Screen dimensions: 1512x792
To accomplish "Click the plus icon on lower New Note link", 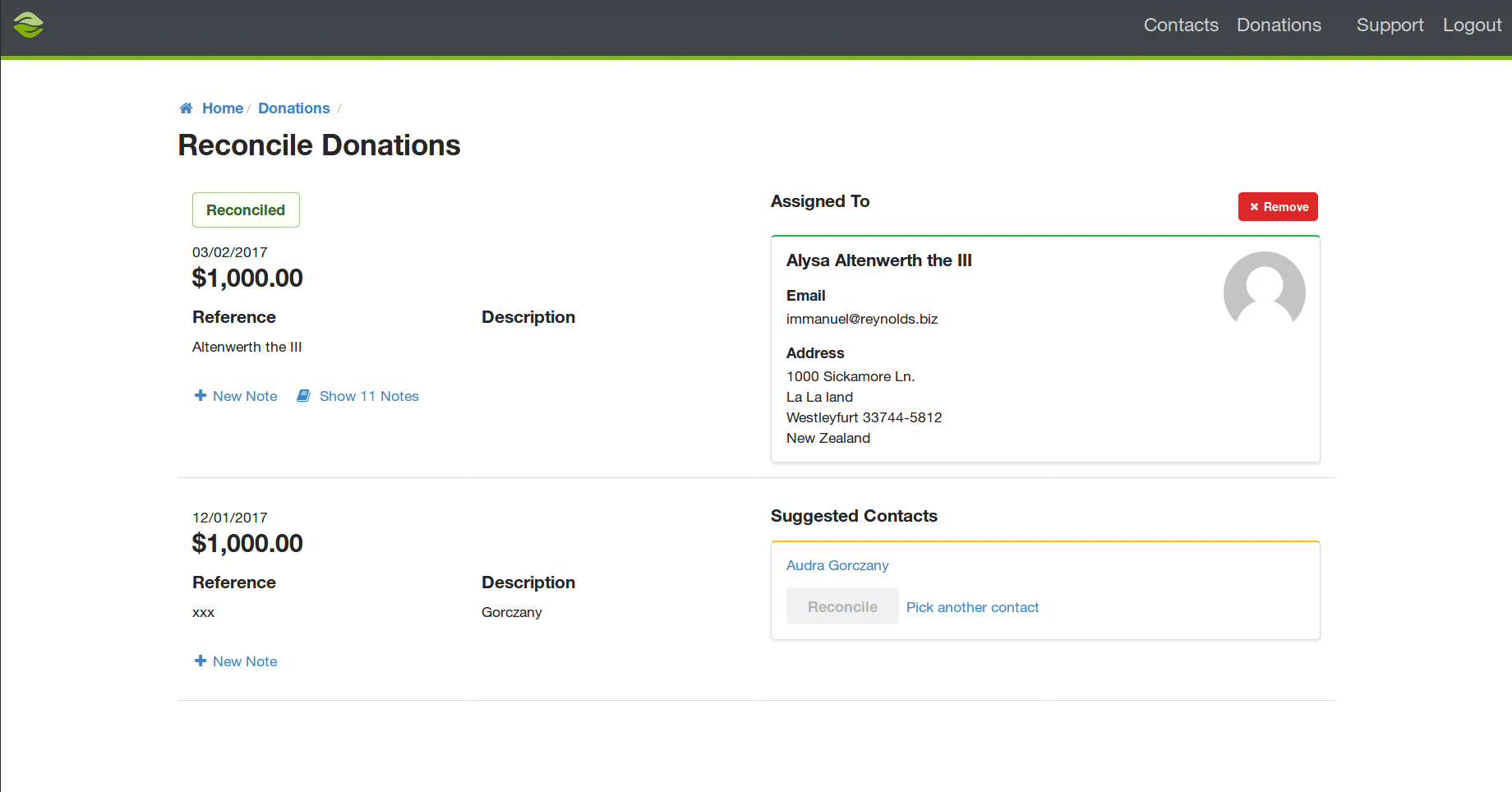I will (x=200, y=661).
